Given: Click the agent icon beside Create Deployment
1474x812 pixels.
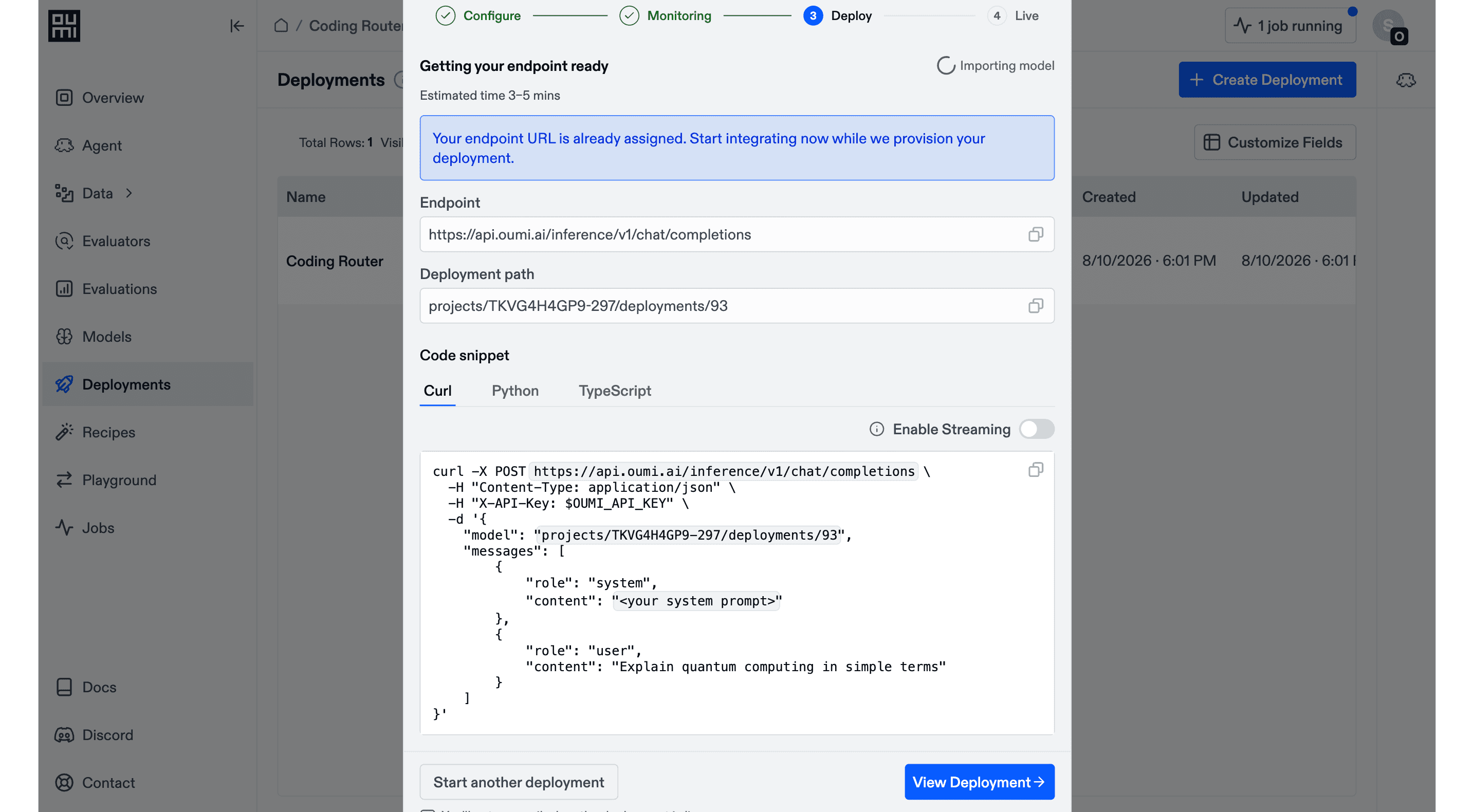Looking at the screenshot, I should 1406,80.
